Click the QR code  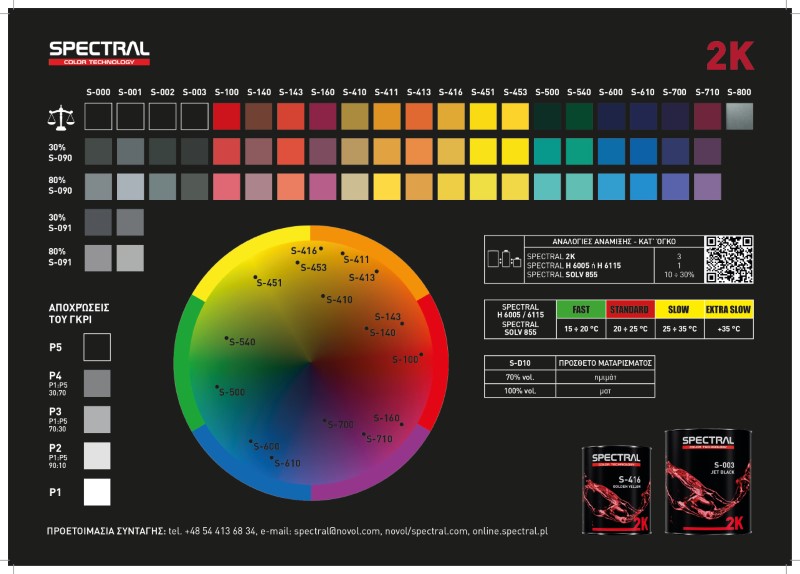tap(729, 259)
